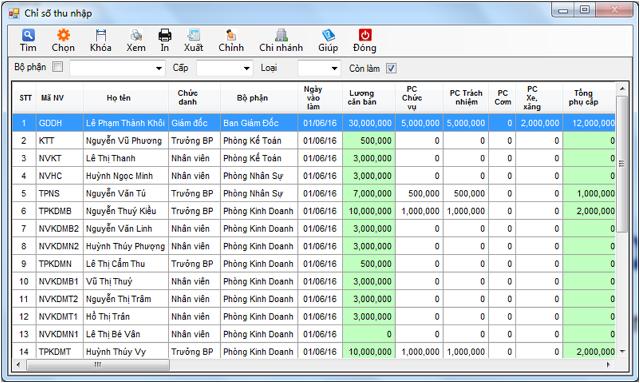Open the Chọn gear tool
640x383 pixels.
(x=63, y=35)
